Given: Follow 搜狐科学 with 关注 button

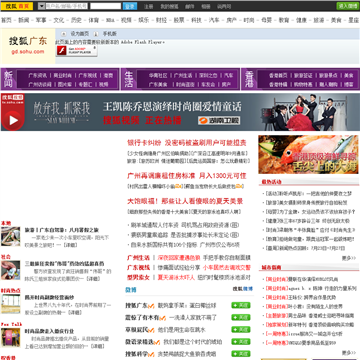Looking at the screenshot, I should tap(241, 354).
